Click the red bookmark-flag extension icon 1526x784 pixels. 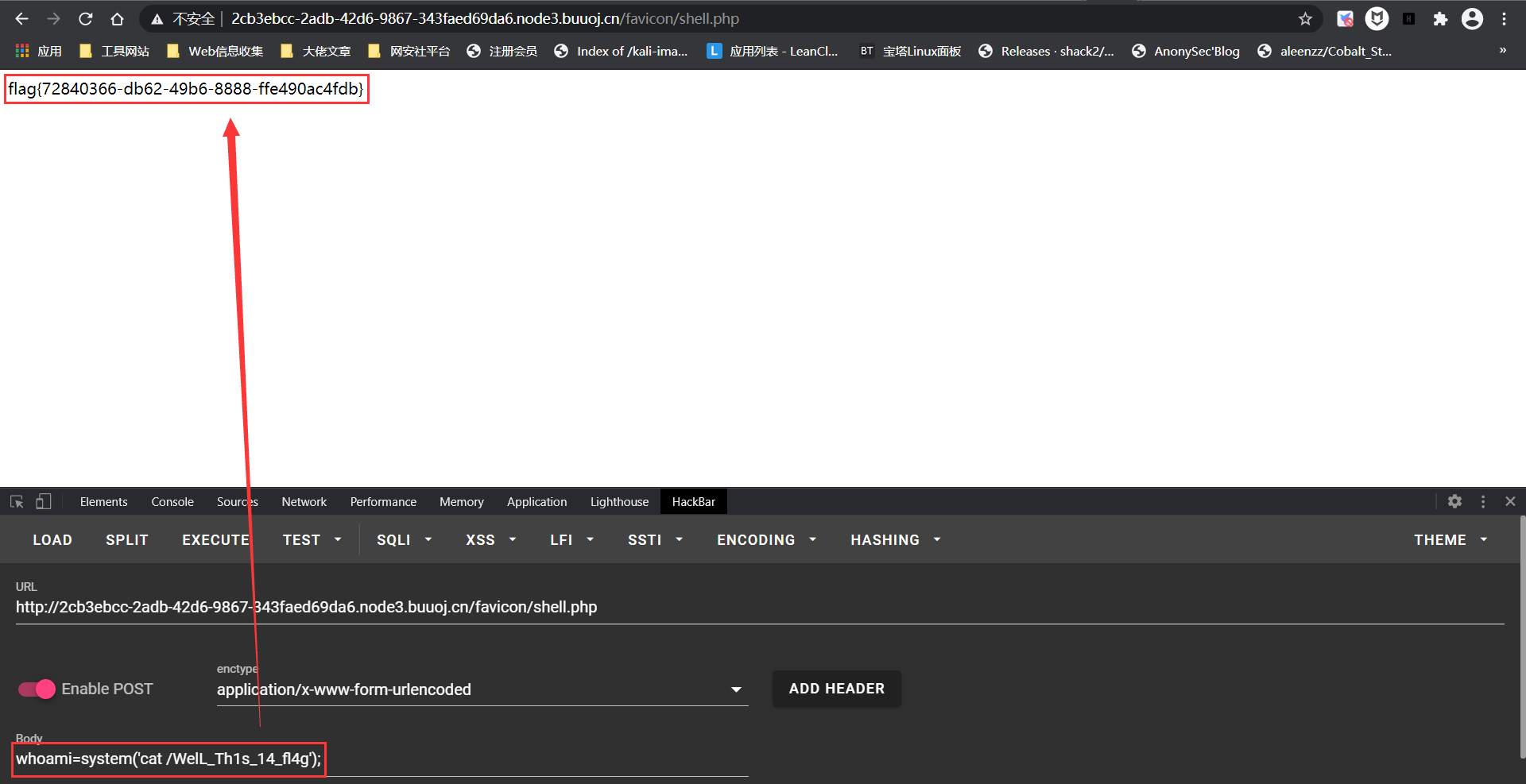pos(1345,19)
